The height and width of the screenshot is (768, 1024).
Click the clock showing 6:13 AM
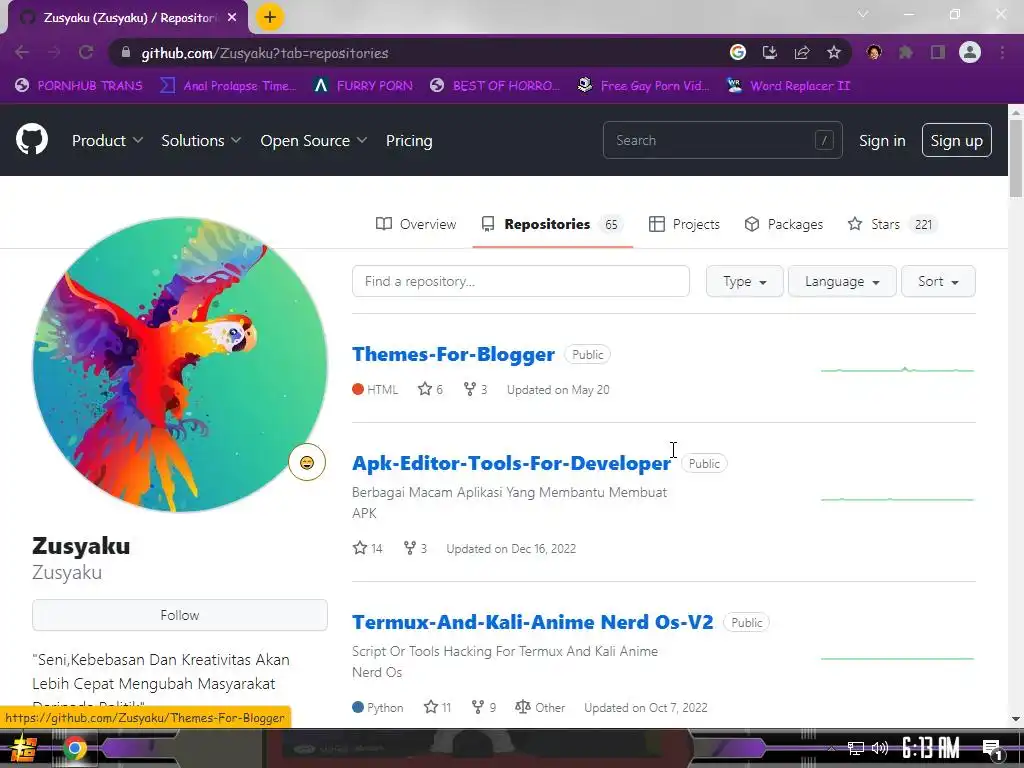tap(931, 748)
